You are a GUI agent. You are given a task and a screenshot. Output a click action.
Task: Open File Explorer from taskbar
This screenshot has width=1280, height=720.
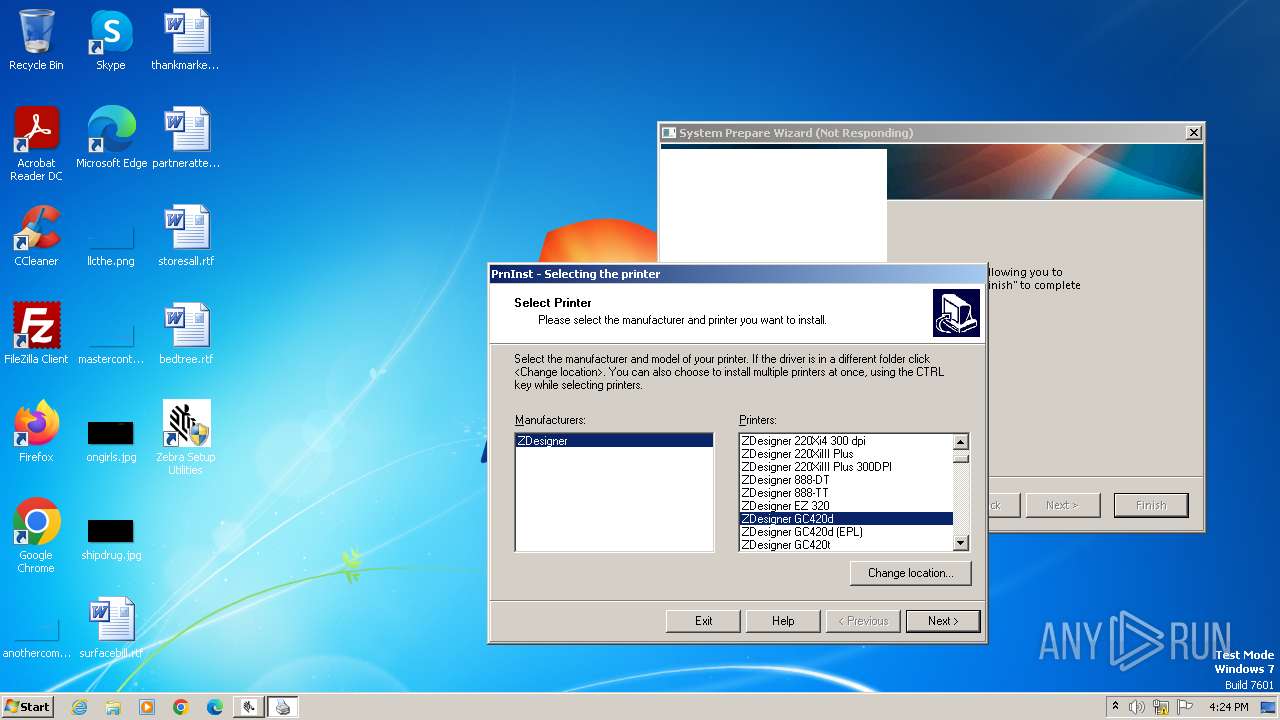click(x=113, y=707)
